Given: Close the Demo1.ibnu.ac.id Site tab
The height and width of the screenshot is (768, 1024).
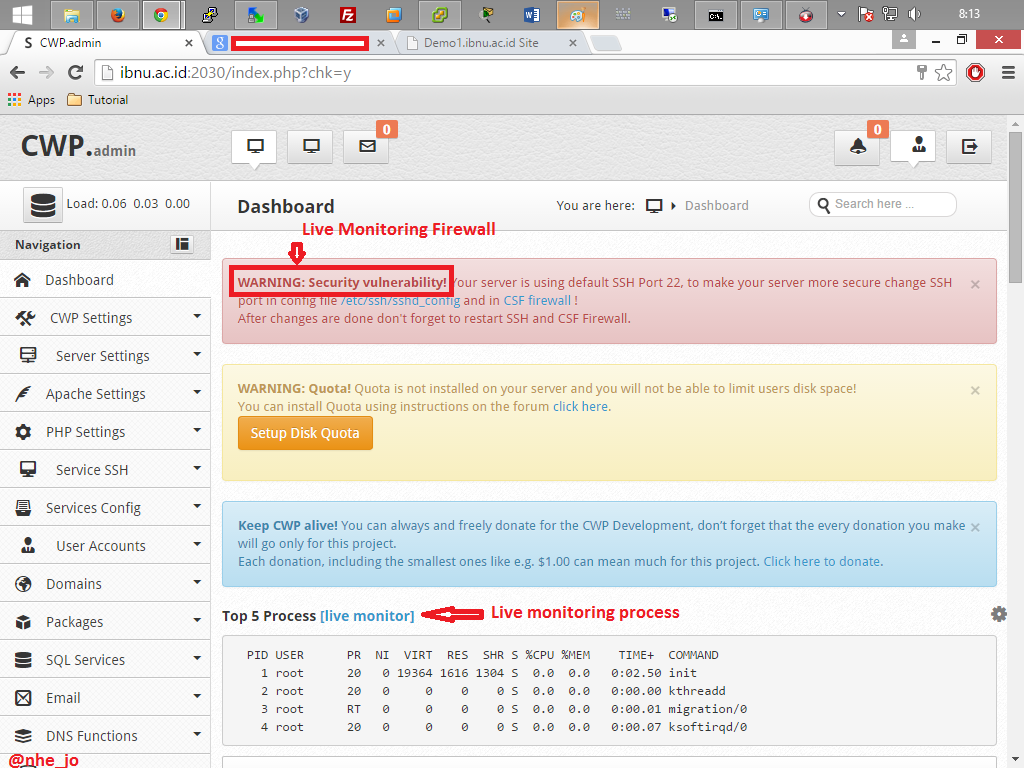Looking at the screenshot, I should click(573, 43).
